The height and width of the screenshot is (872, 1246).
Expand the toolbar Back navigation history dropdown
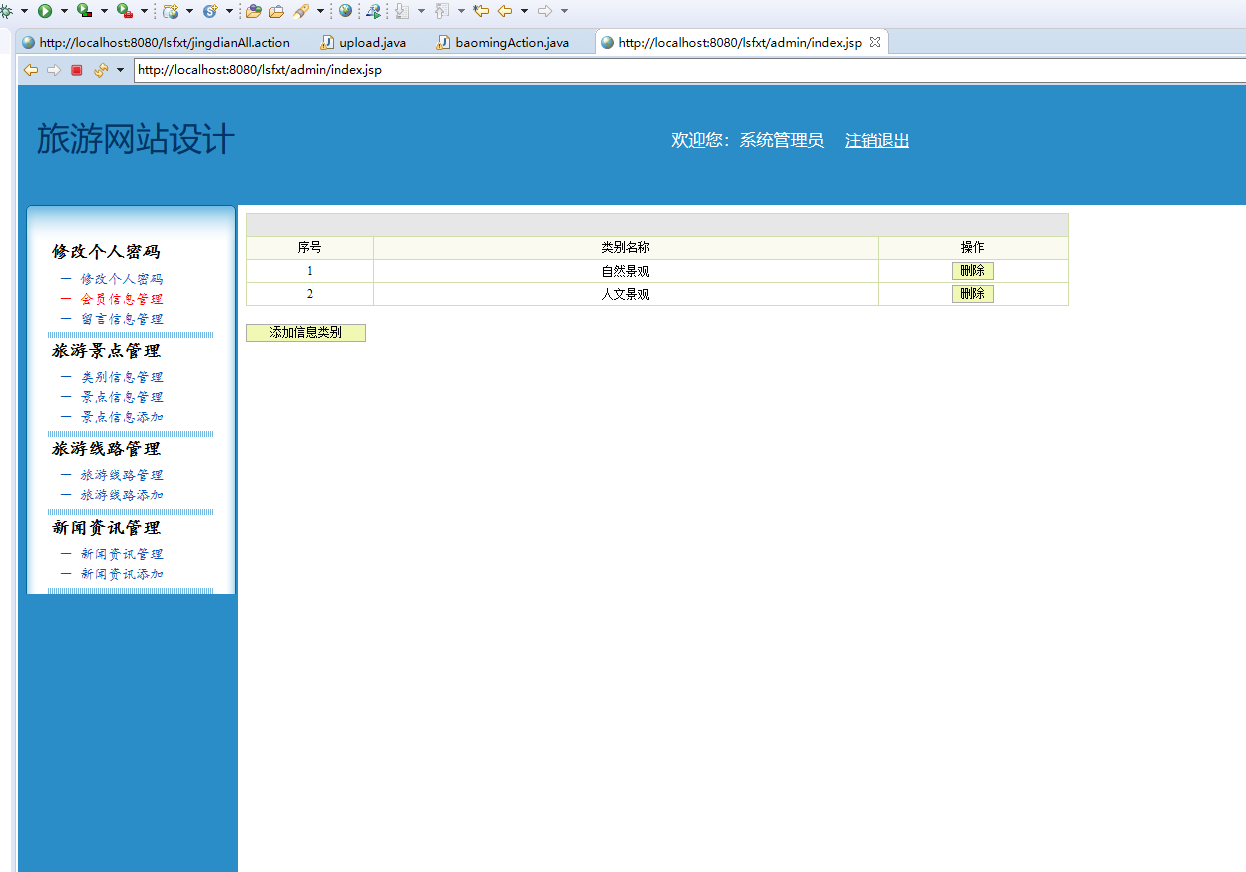point(524,11)
